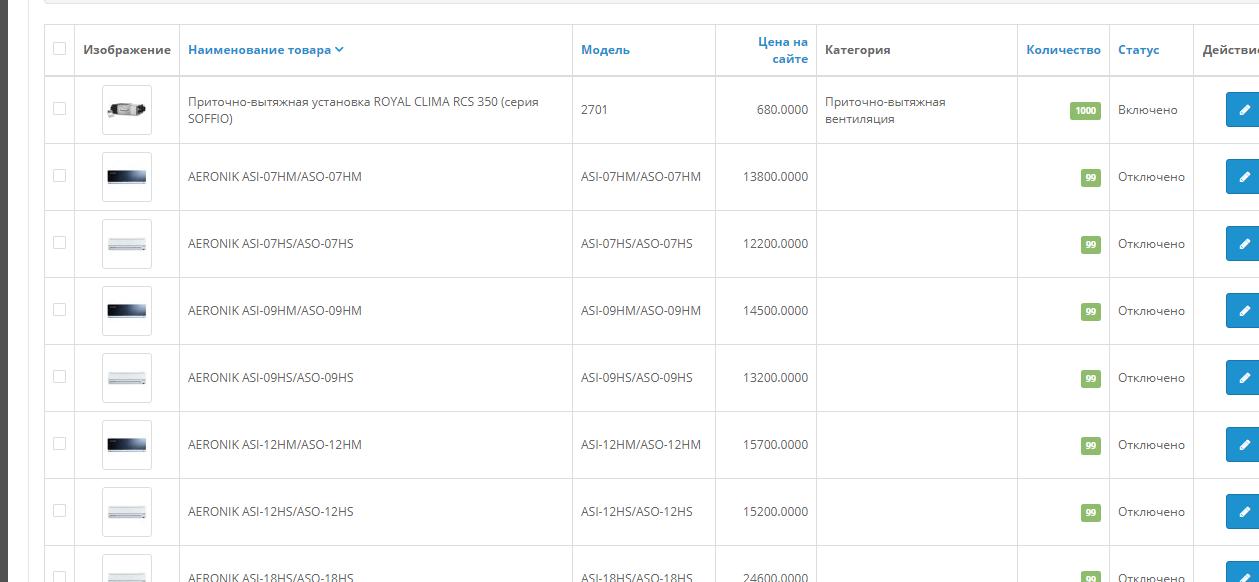Image resolution: width=1259 pixels, height=582 pixels.
Task: Click quantity badge 99 for ASI-07HS/ASO-07HS
Action: coord(1091,245)
